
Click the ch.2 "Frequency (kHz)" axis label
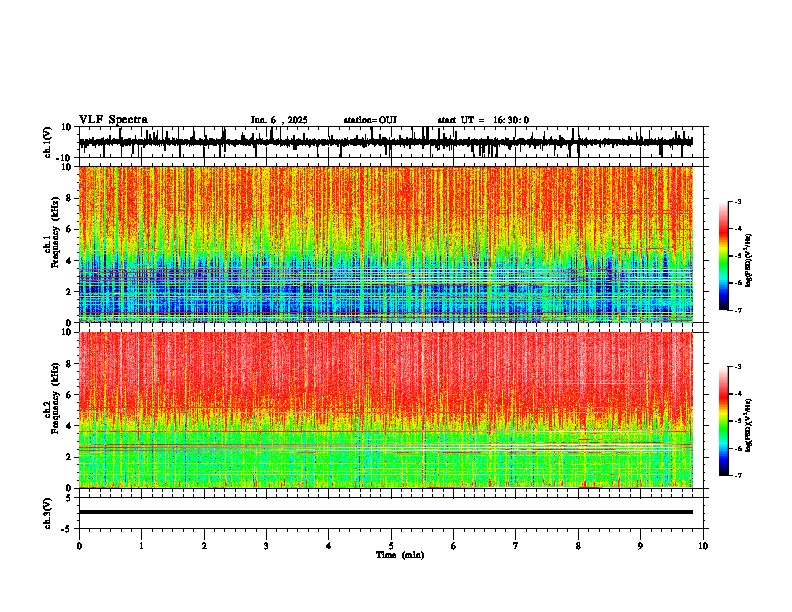(x=55, y=398)
